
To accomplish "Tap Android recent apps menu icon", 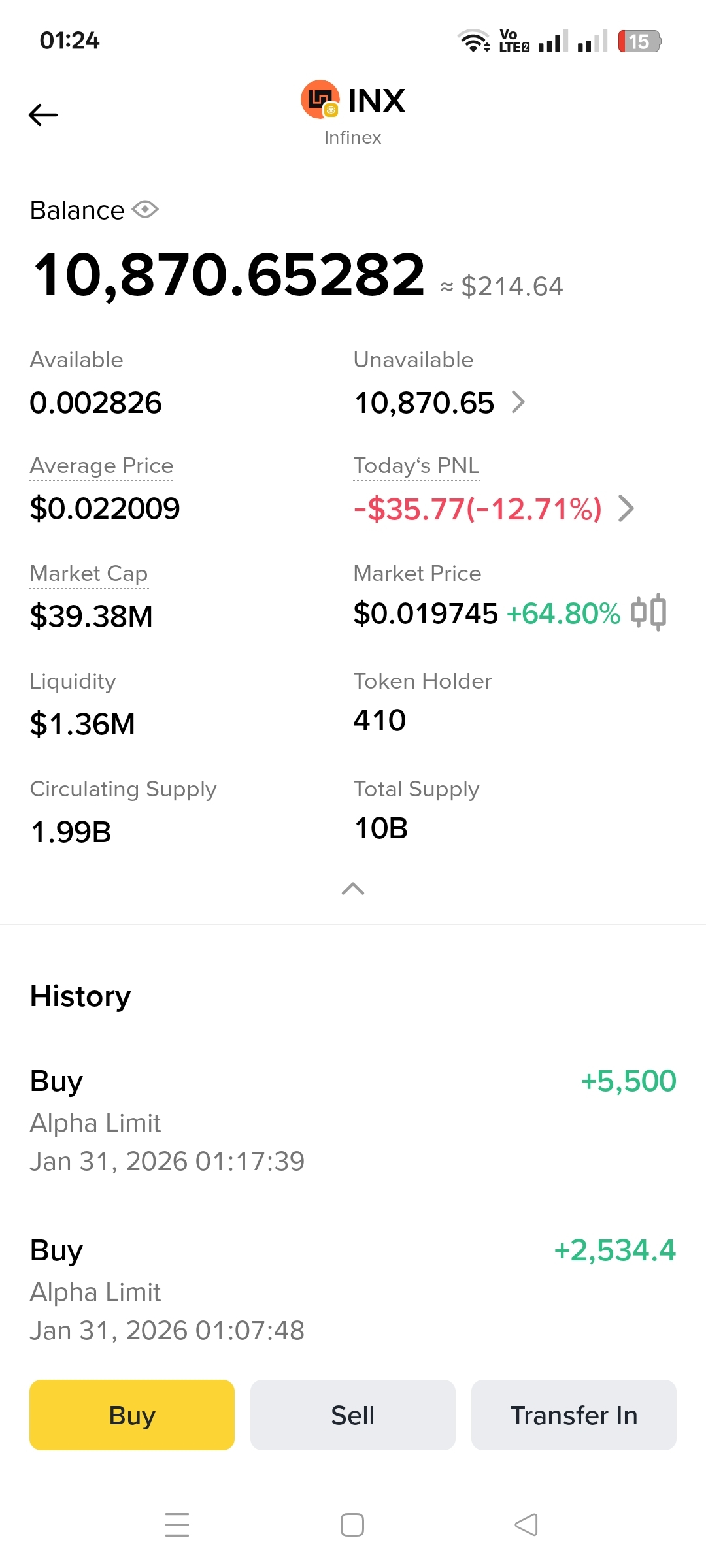I will [177, 1525].
